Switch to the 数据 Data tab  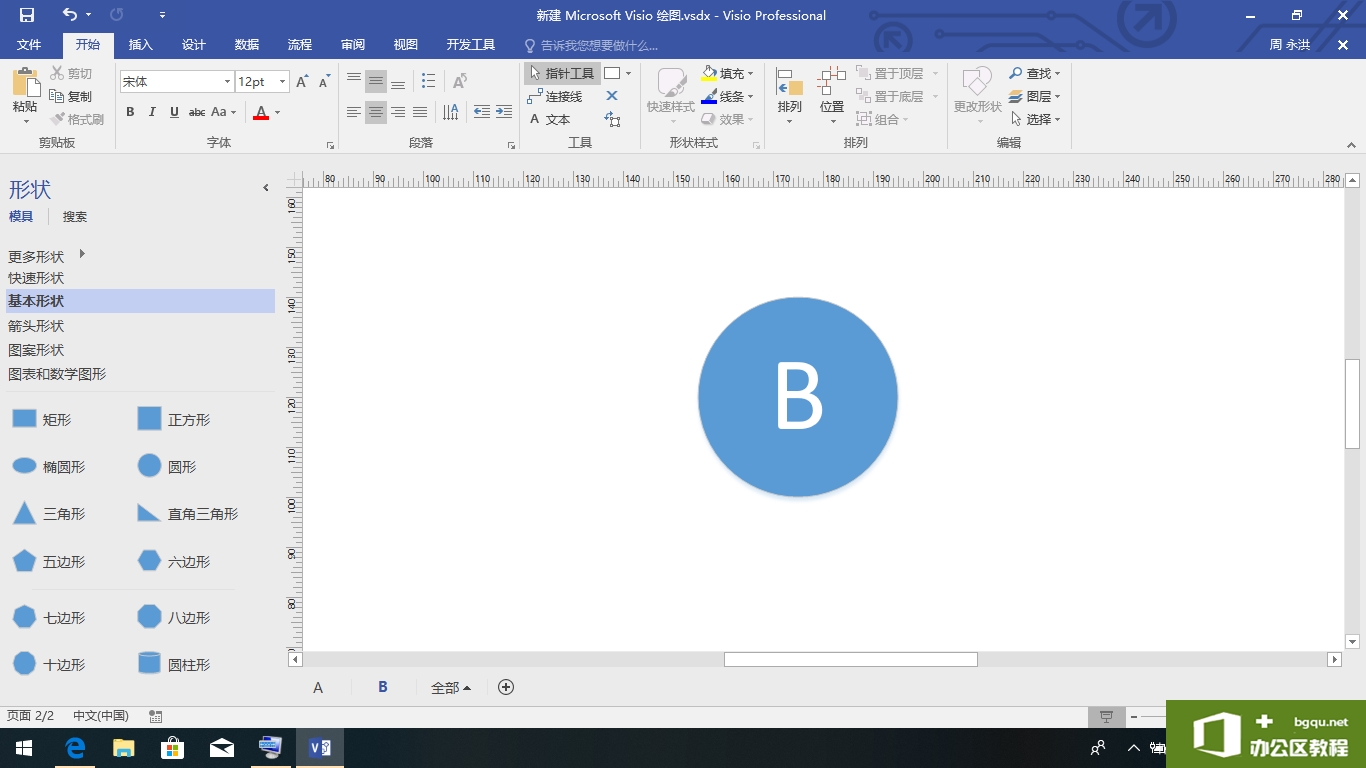[x=247, y=45]
